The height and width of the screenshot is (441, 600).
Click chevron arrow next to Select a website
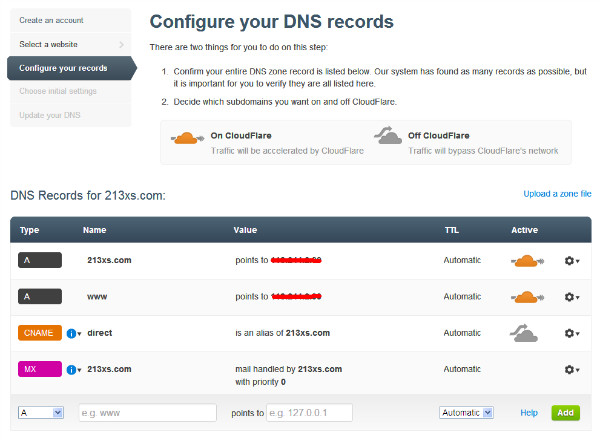point(122,44)
